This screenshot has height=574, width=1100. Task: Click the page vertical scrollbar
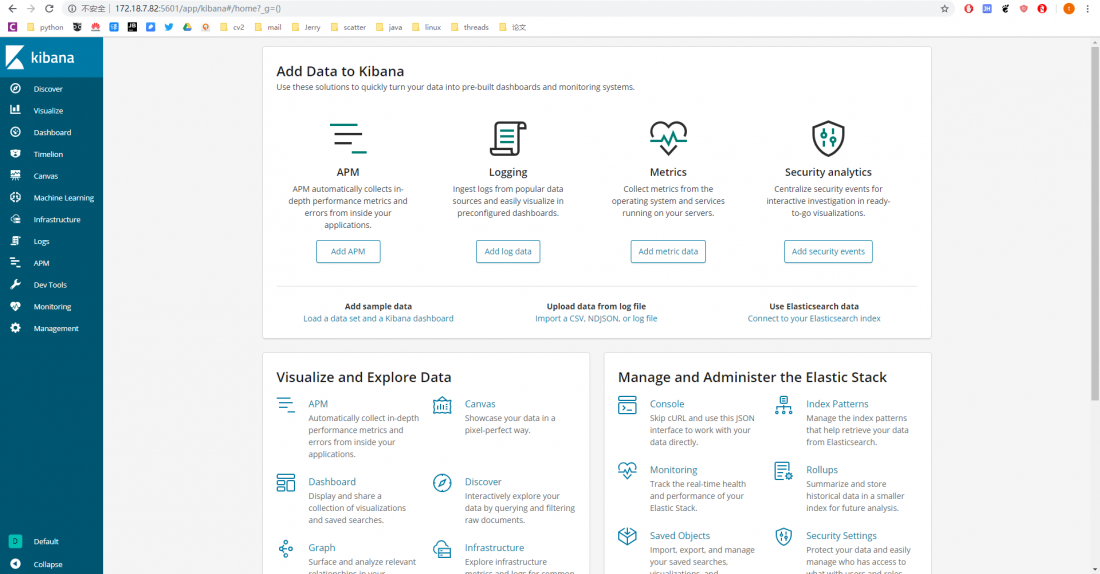tap(1094, 222)
